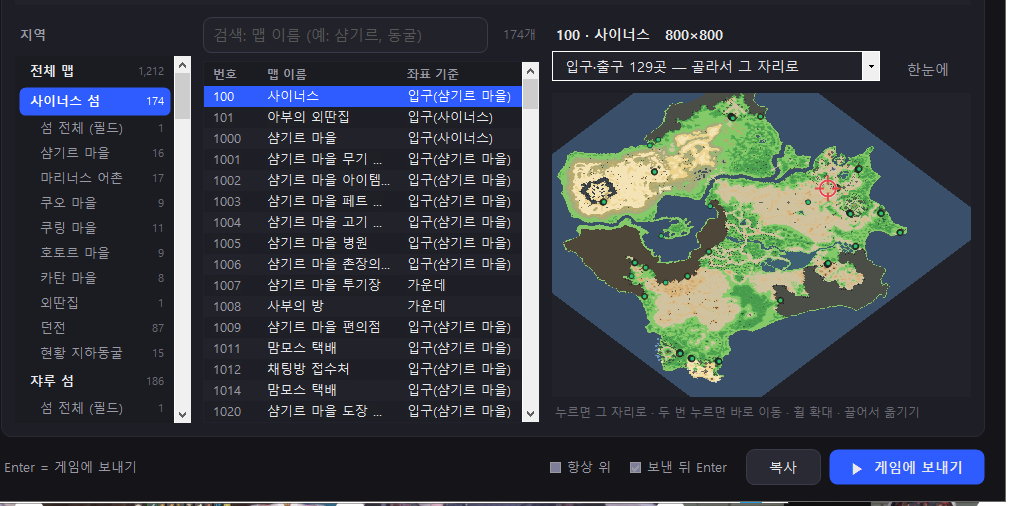This screenshot has width=1019, height=506.
Task: Select 카탄 마을 region item
Action: [x=96, y=278]
